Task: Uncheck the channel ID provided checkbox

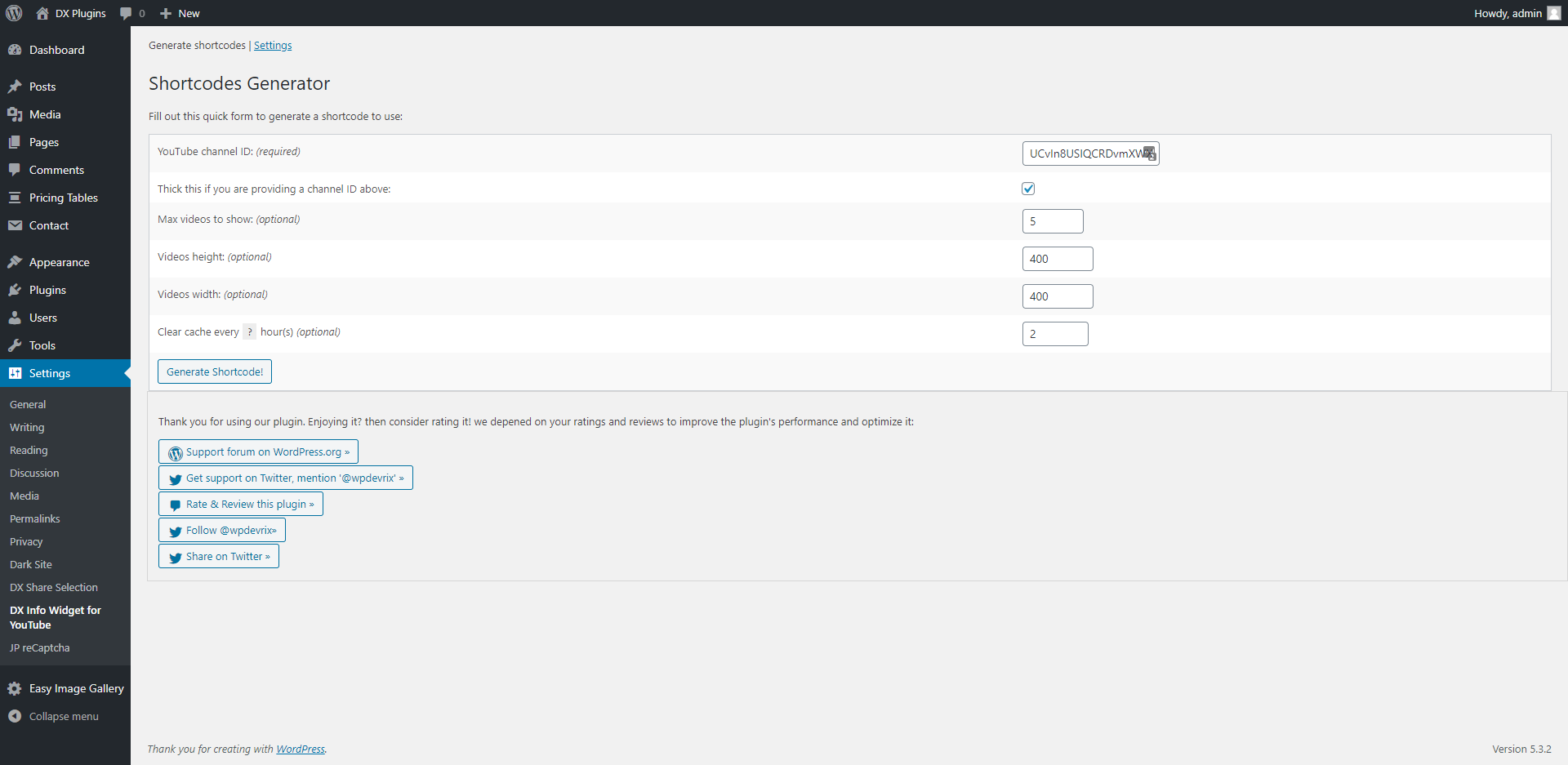Action: pyautogui.click(x=1028, y=189)
